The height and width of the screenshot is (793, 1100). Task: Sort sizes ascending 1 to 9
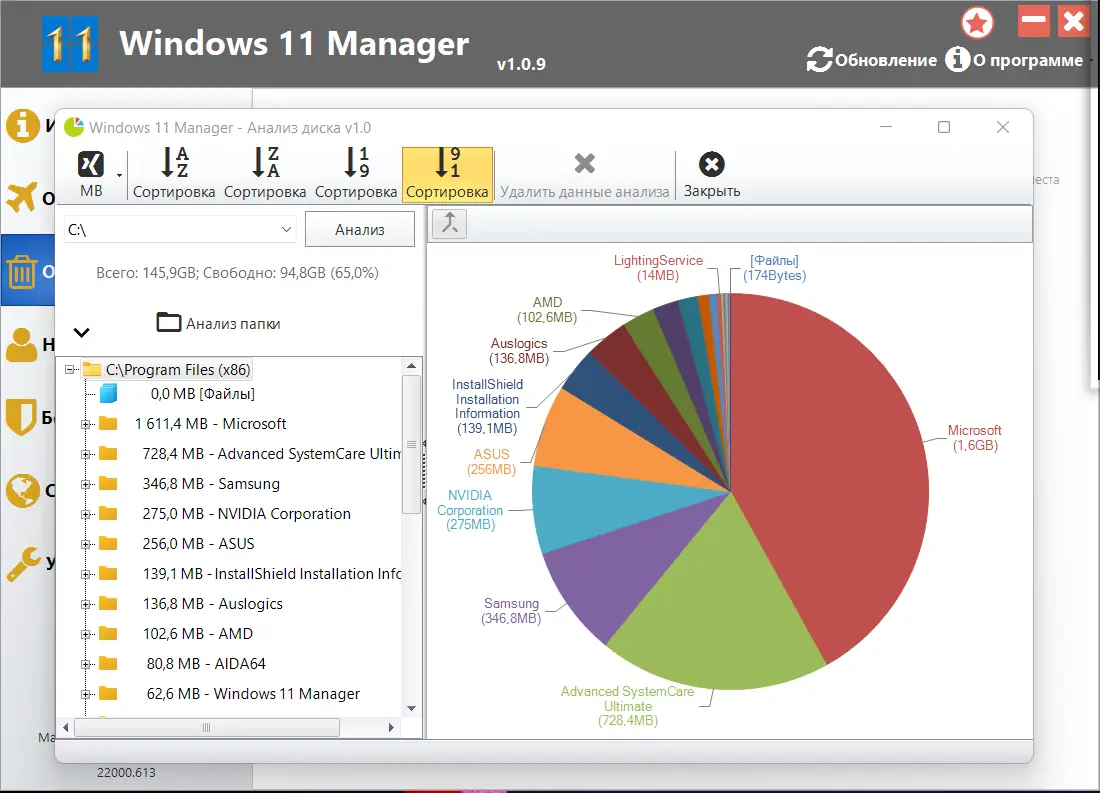[x=356, y=174]
